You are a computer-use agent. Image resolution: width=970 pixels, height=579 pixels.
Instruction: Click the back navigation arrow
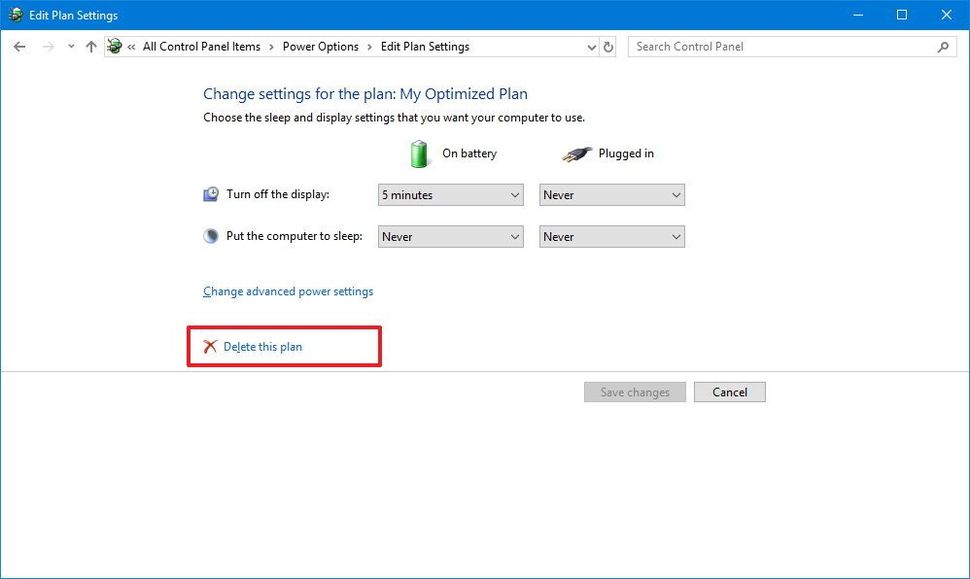19,46
